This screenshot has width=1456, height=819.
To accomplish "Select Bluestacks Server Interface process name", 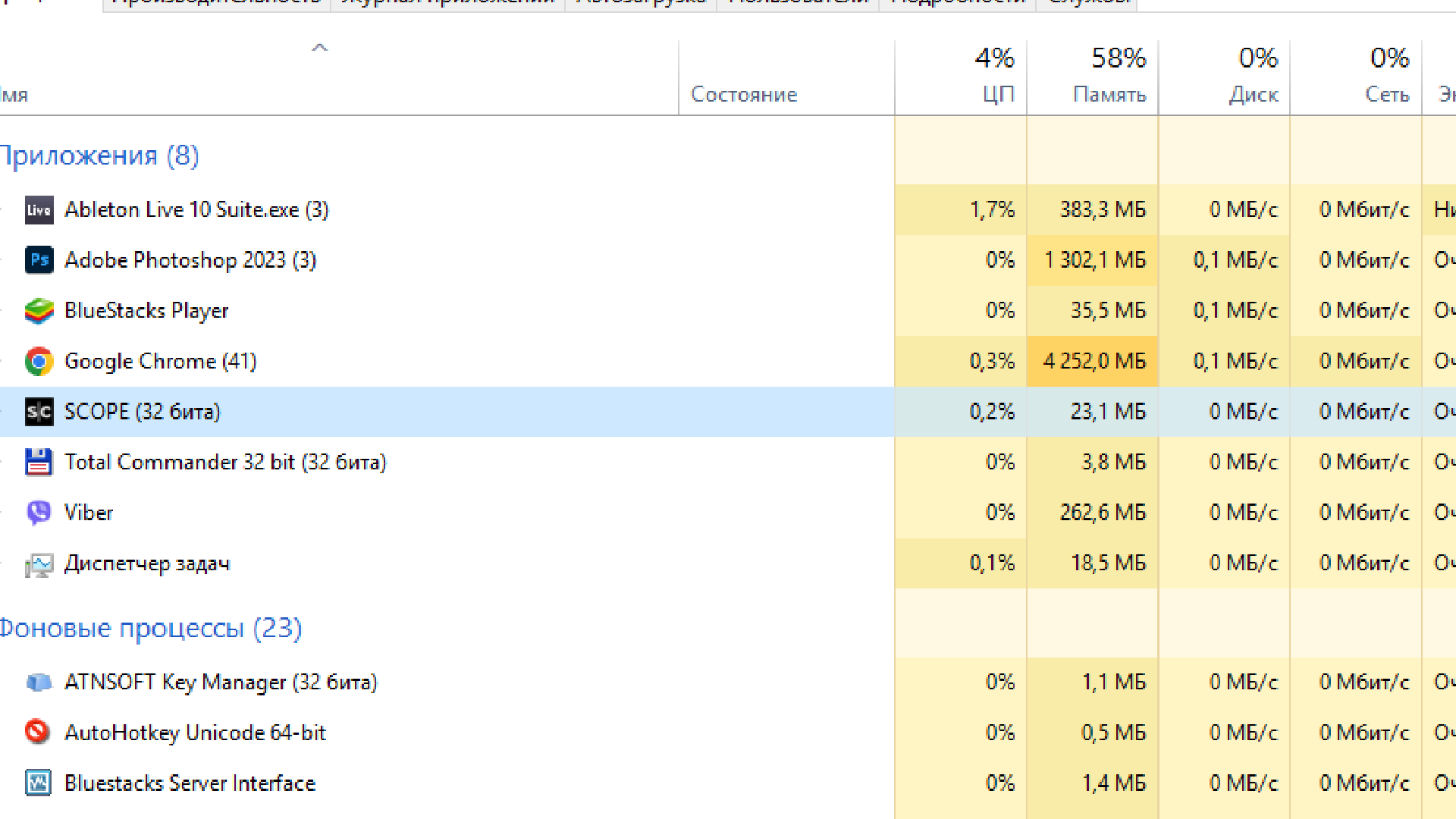I will click(x=190, y=783).
